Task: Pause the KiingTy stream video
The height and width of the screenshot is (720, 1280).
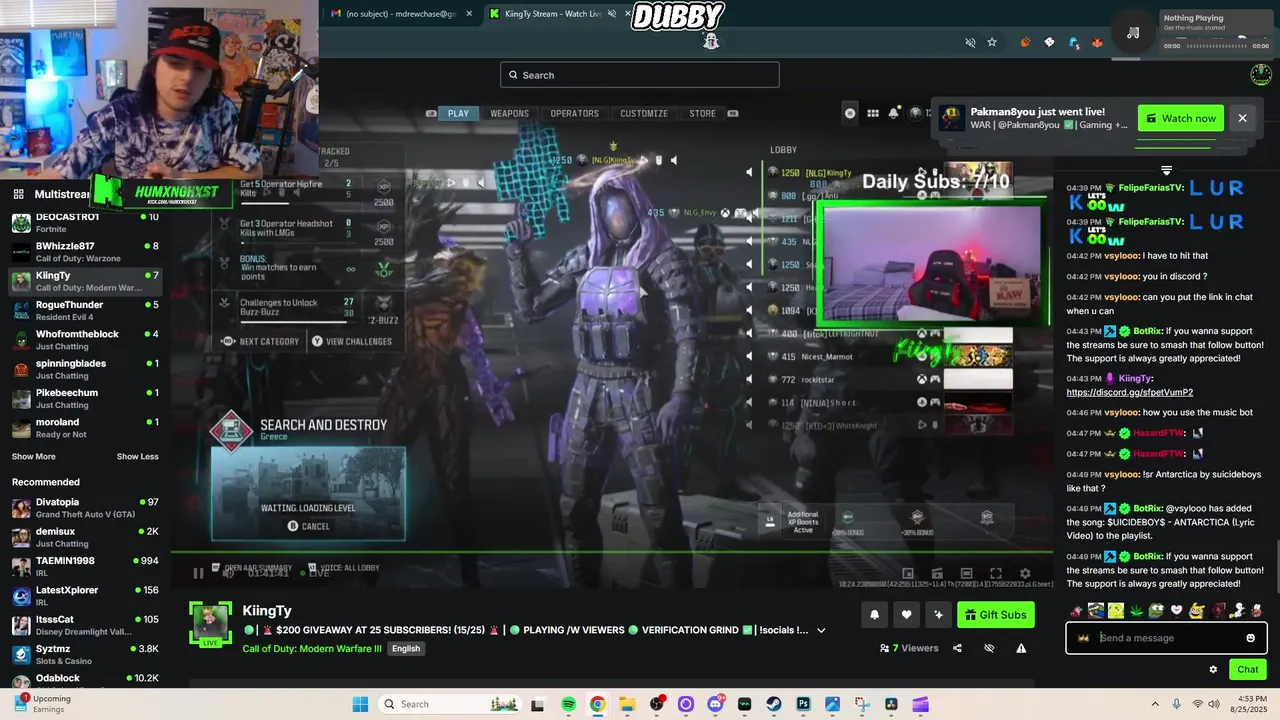Action: pos(198,573)
